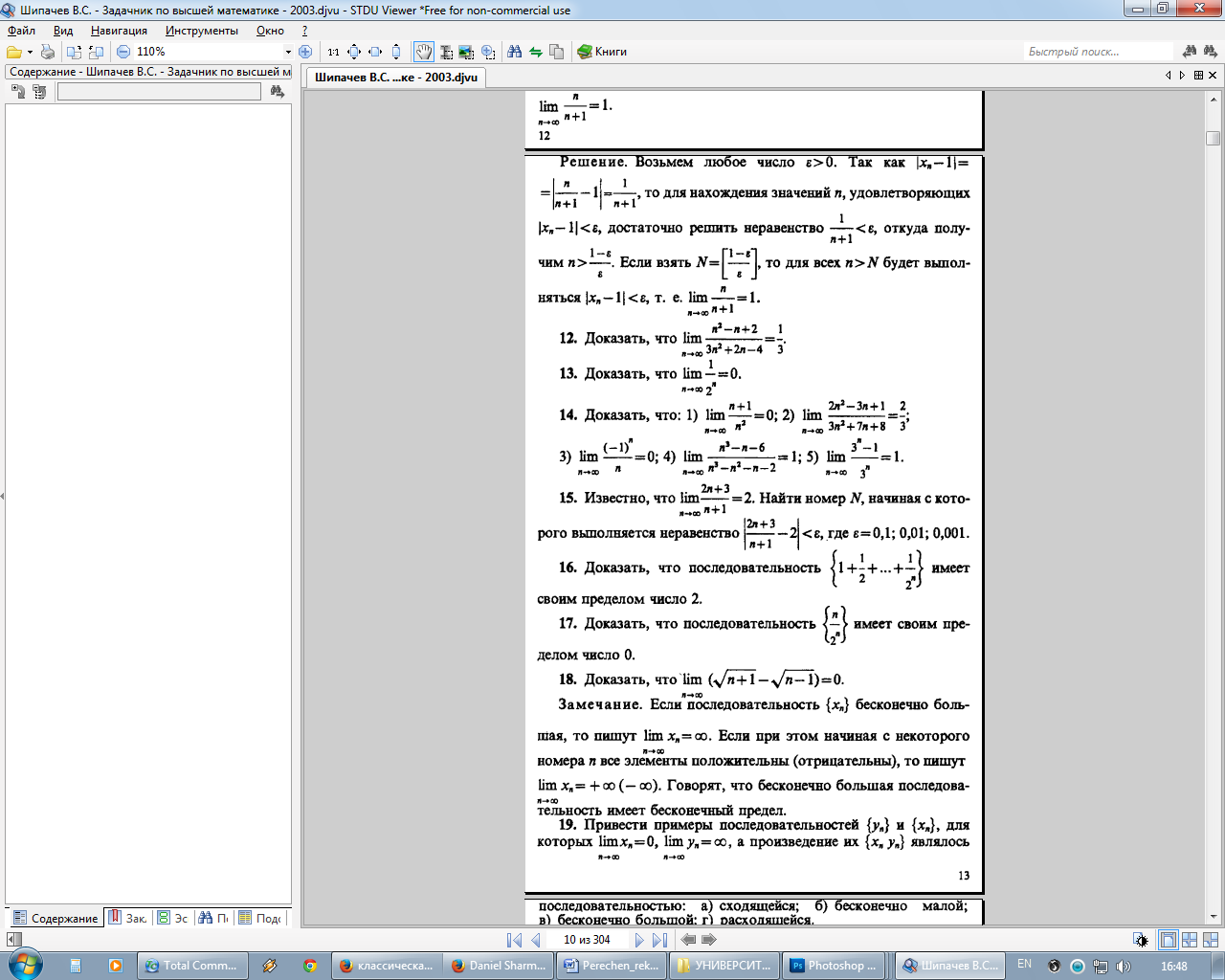Open the Навигация menu
Viewport: 1225px width, 980px height.
tap(119, 31)
